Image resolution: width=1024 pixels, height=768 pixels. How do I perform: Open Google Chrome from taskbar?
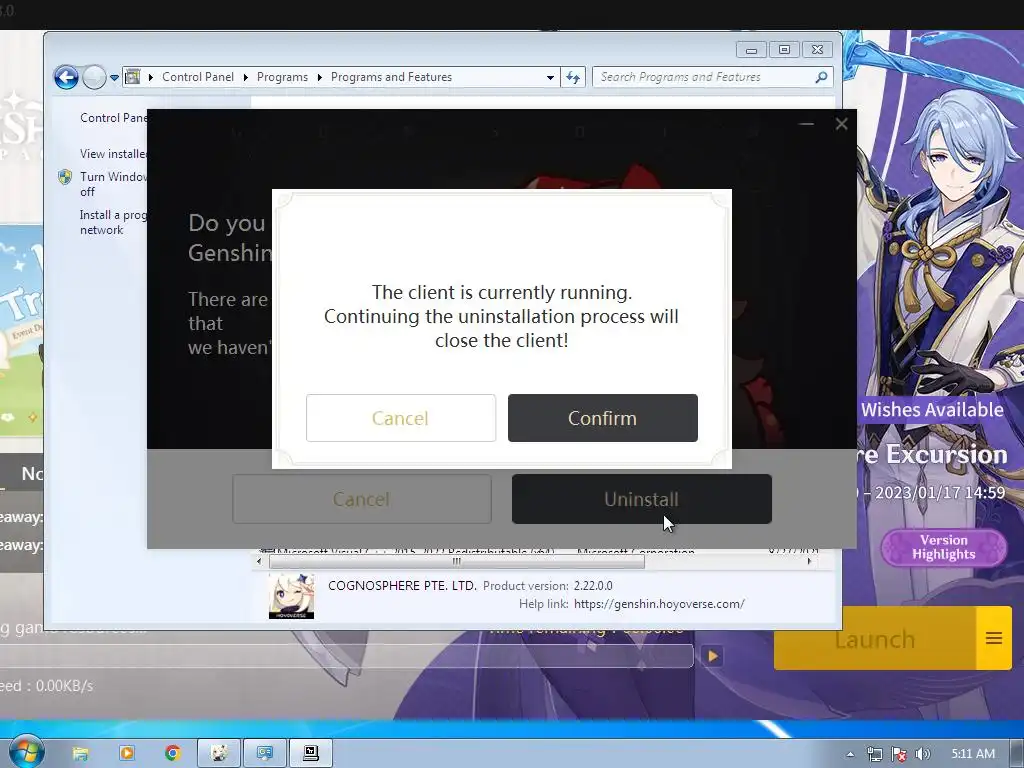pyautogui.click(x=173, y=754)
